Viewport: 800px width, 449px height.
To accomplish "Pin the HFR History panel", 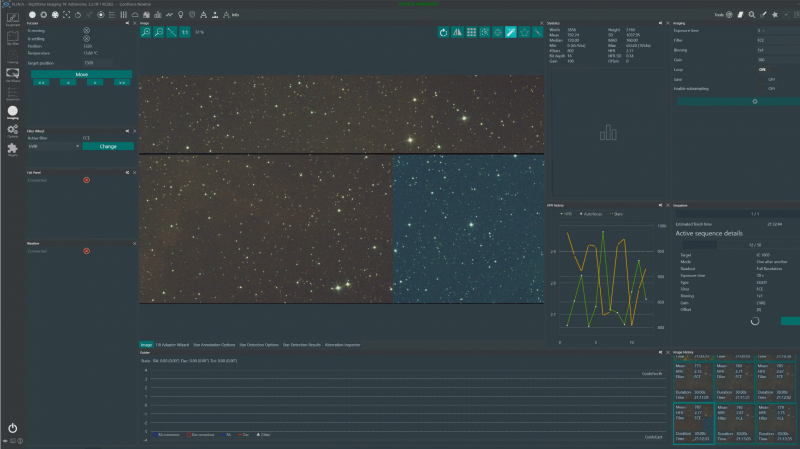I will point(660,205).
